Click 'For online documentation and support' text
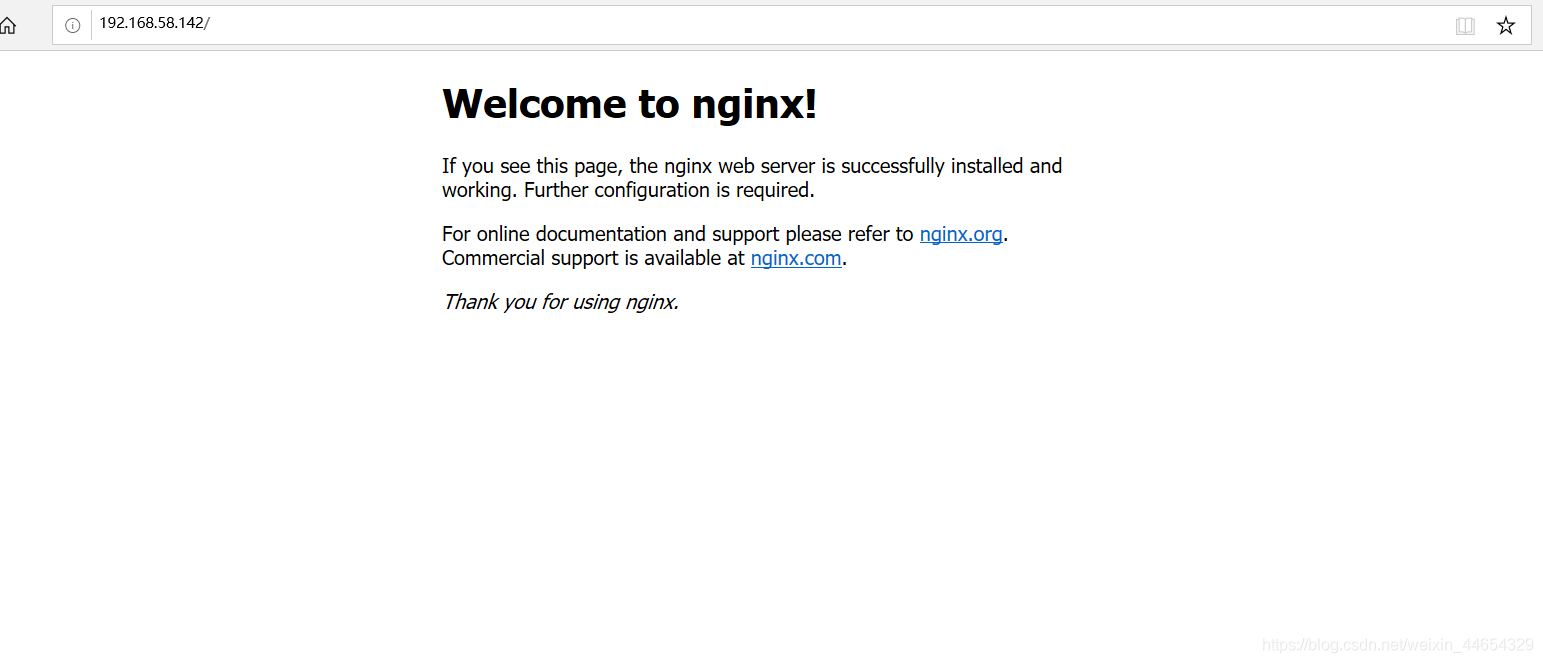The image size is (1543, 663). [611, 234]
